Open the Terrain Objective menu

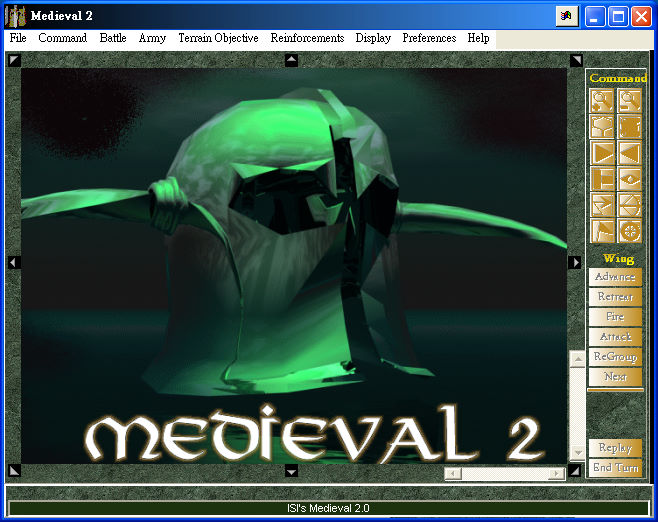(x=218, y=38)
